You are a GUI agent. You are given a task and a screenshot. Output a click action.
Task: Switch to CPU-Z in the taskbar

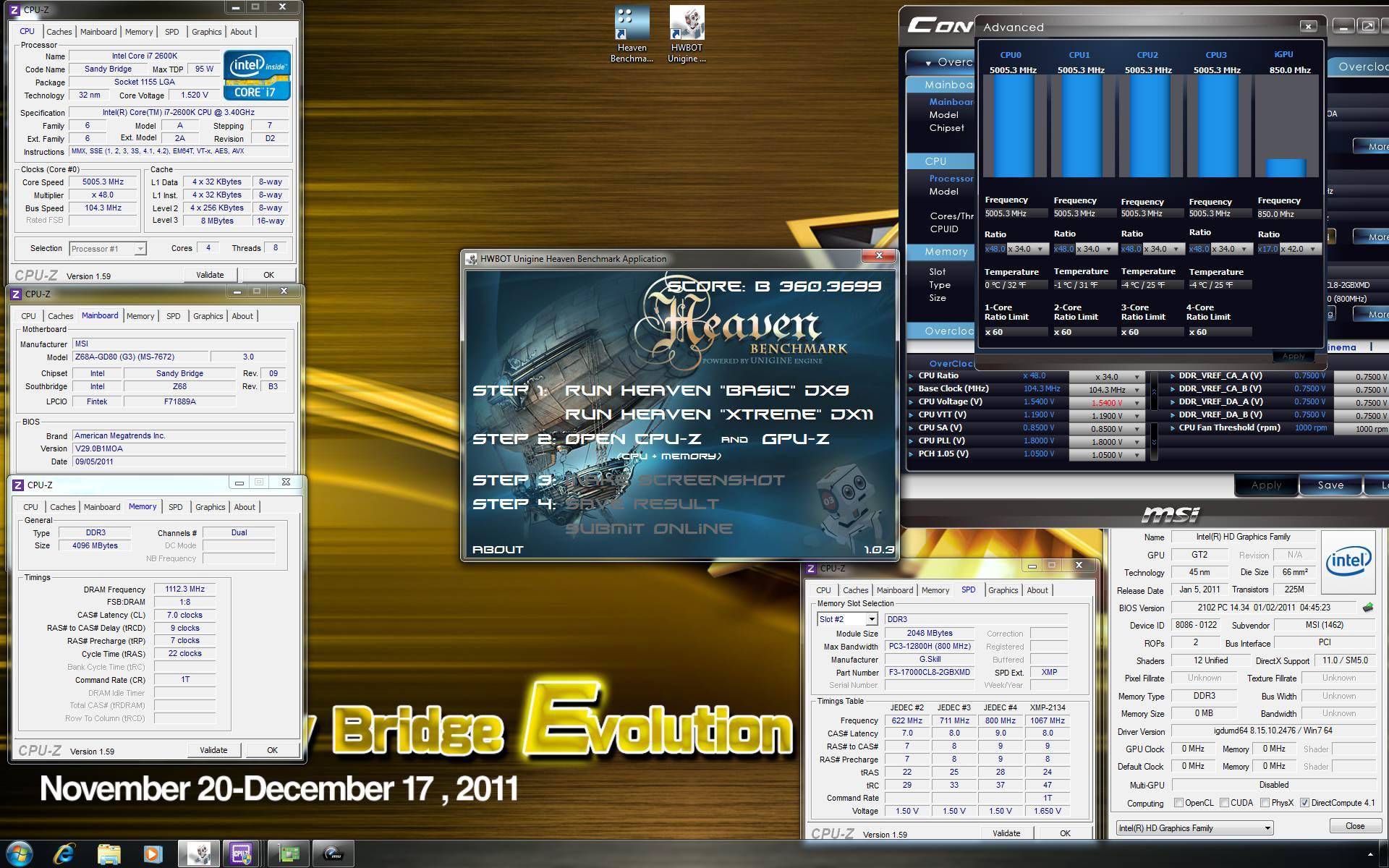(242, 854)
